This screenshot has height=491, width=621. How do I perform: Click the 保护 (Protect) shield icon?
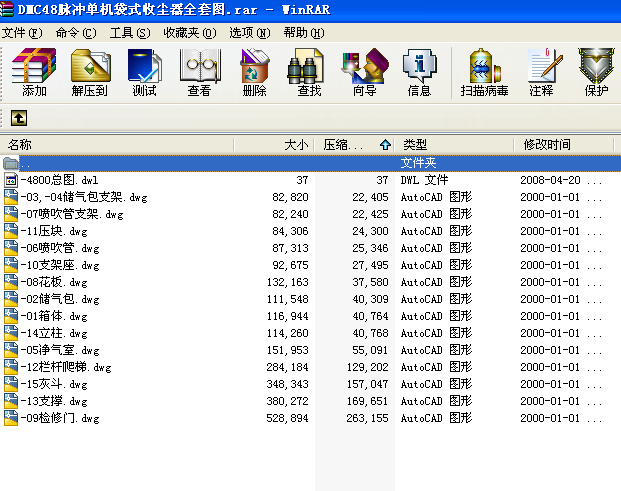(596, 73)
